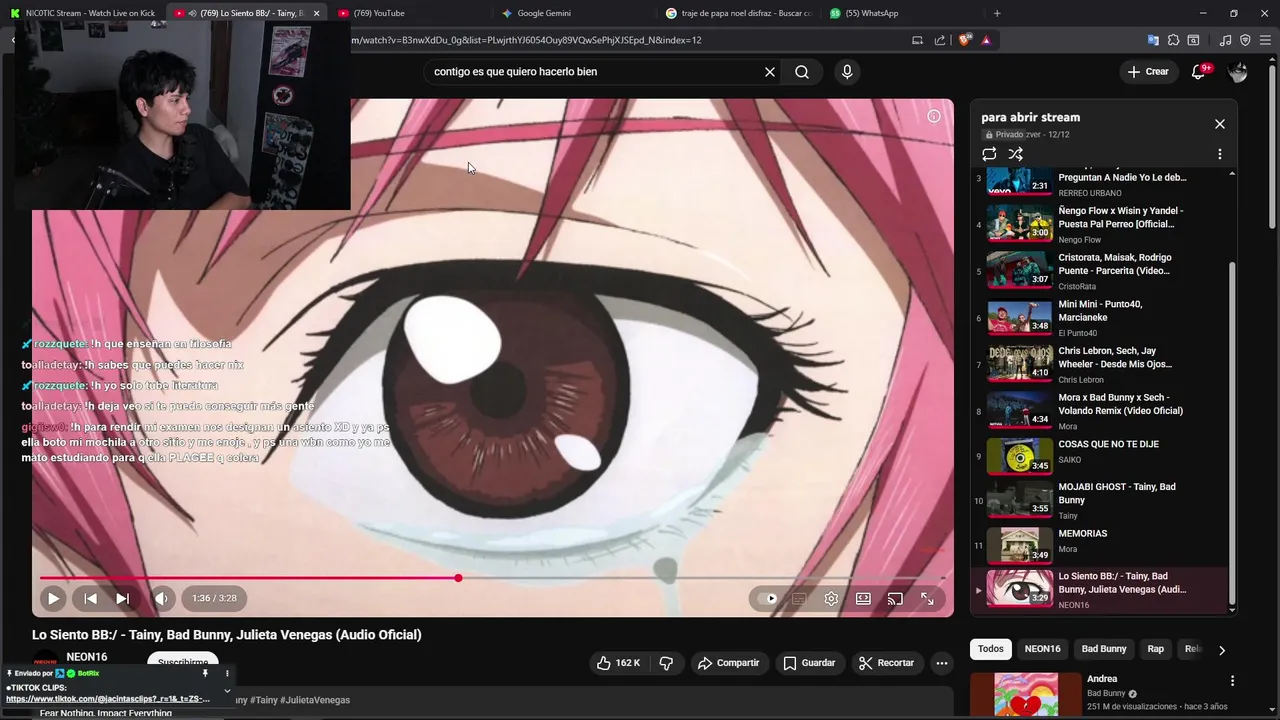
Task: Select the Rap filter chip
Action: point(1156,649)
